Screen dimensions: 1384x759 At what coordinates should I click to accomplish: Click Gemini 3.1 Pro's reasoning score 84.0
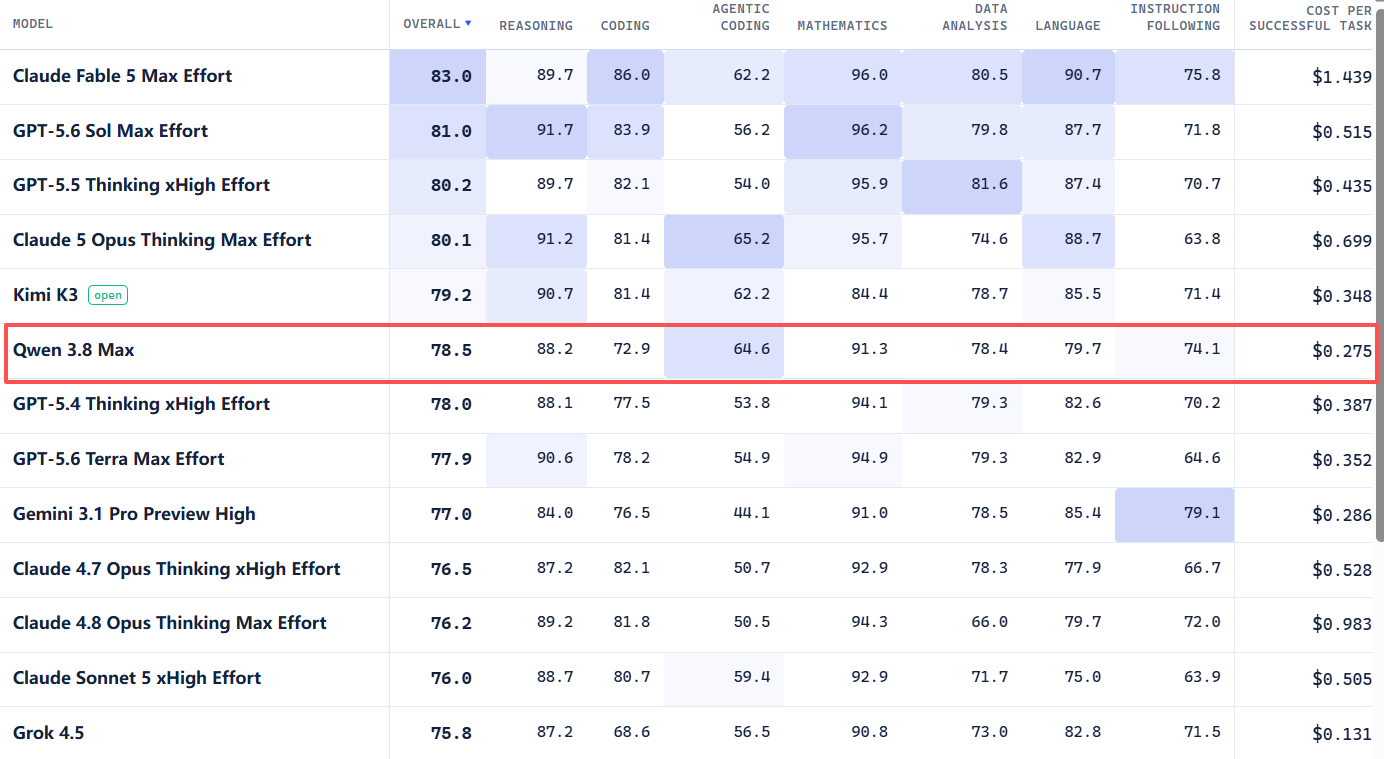(555, 514)
